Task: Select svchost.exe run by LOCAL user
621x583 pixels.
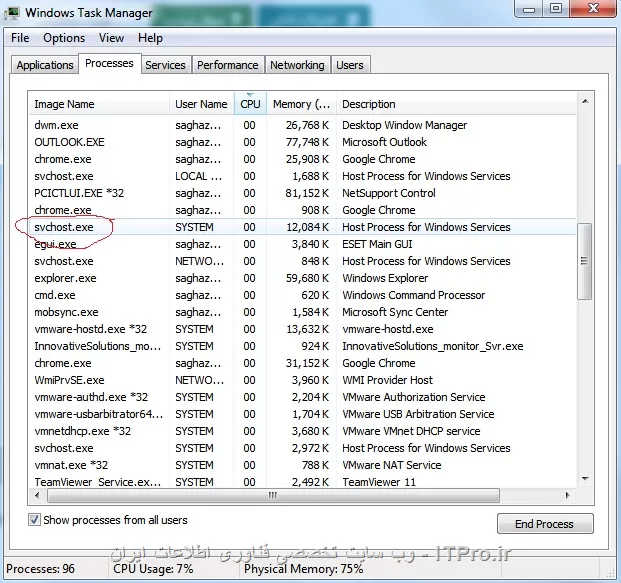Action: point(303,176)
